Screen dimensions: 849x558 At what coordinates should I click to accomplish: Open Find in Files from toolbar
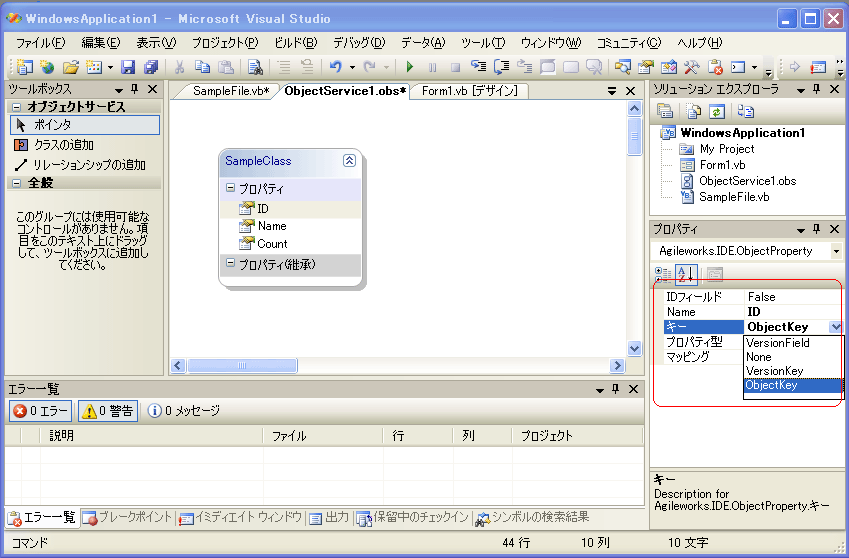(255, 67)
